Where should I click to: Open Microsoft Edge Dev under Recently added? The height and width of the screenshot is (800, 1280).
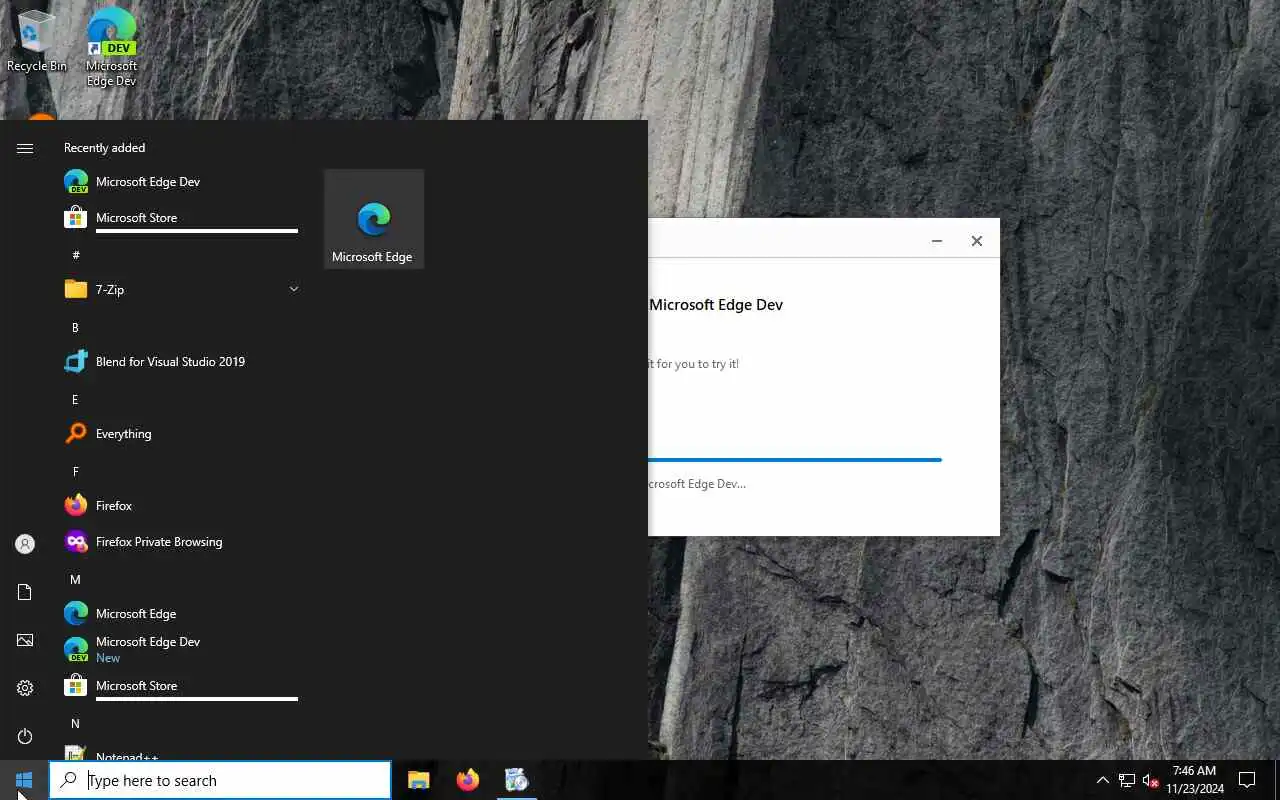[180, 182]
